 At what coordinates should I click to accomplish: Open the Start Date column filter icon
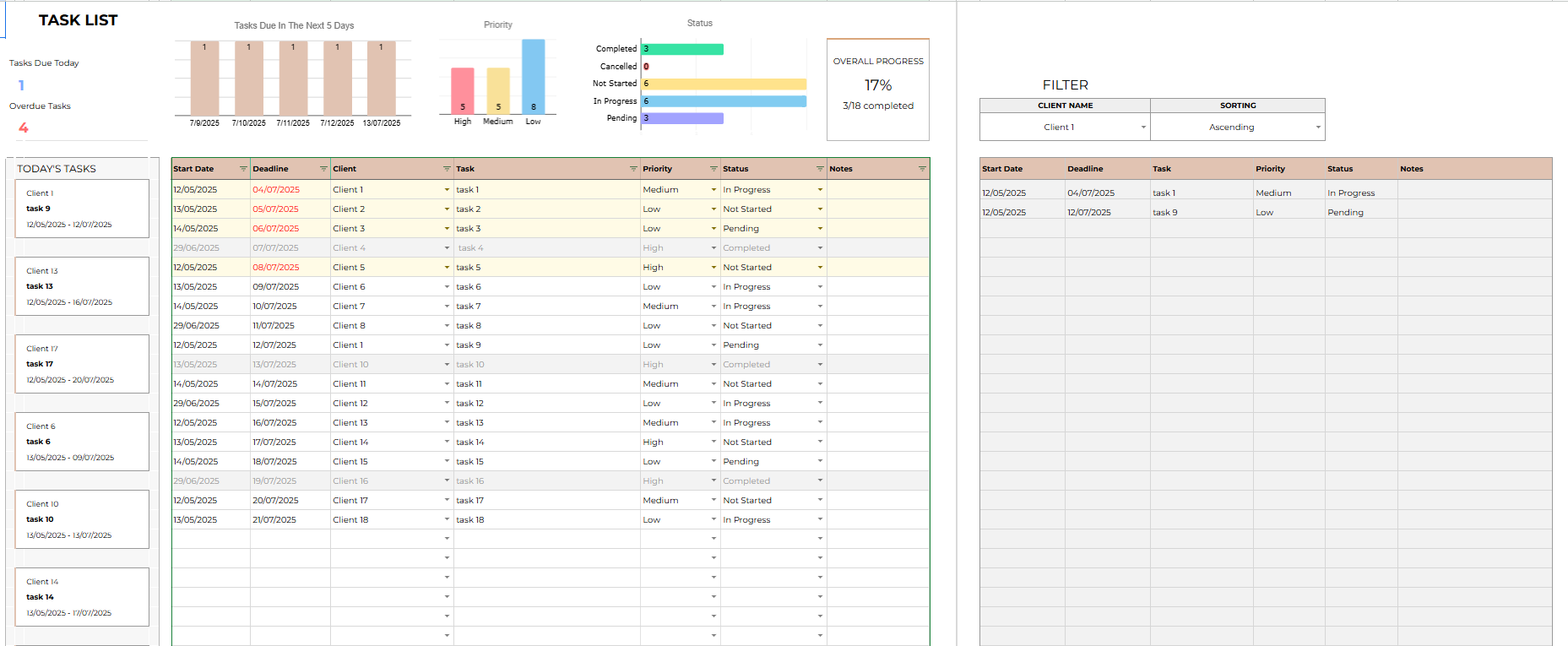point(243,169)
